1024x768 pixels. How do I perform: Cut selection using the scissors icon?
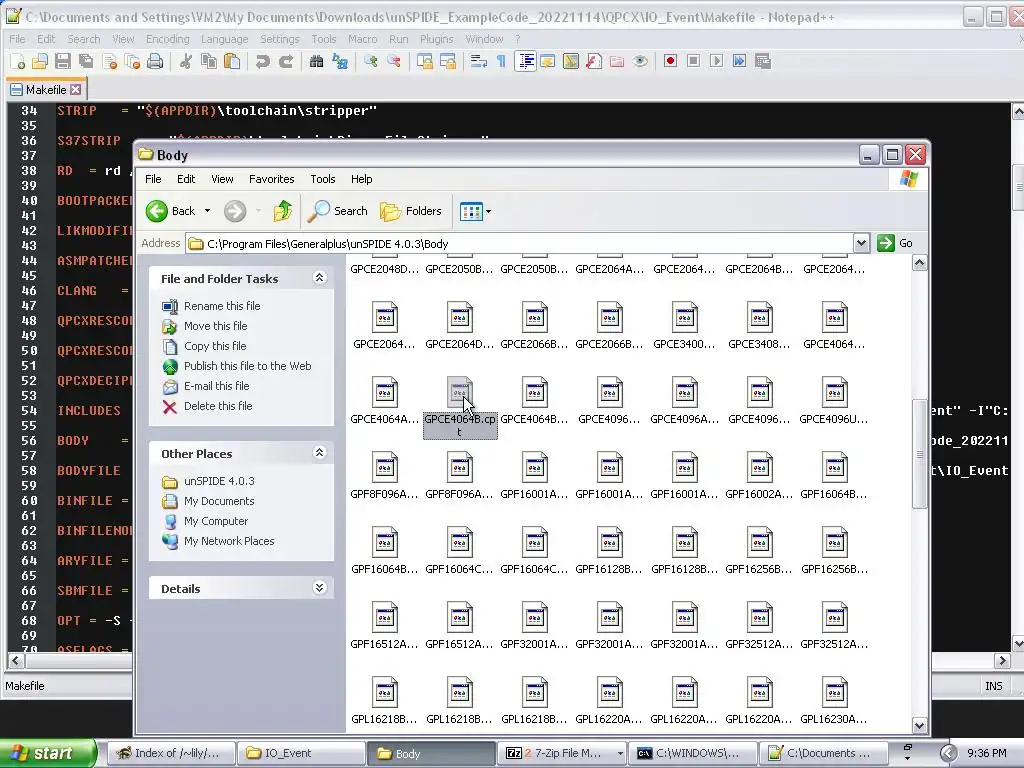pos(186,61)
